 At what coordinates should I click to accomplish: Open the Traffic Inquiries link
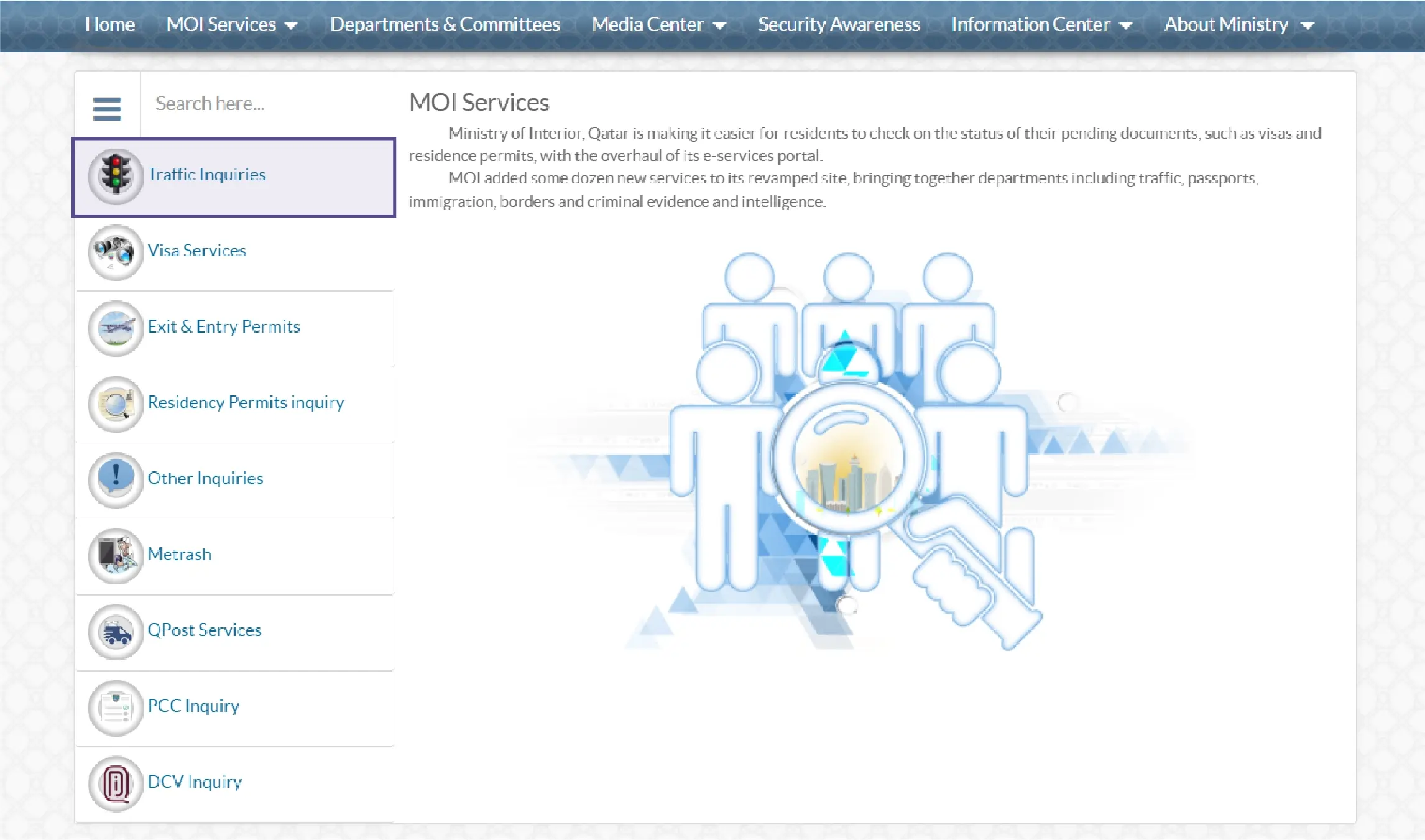coord(206,175)
